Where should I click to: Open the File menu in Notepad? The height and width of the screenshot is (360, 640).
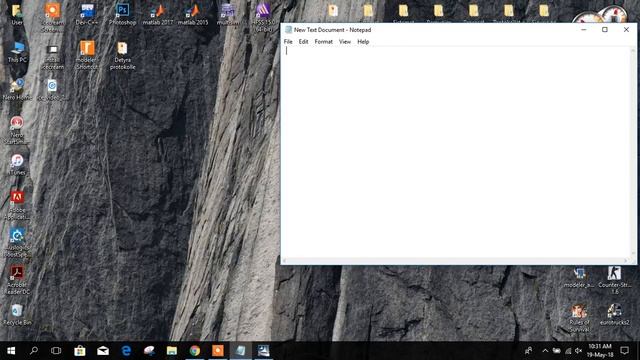click(288, 42)
